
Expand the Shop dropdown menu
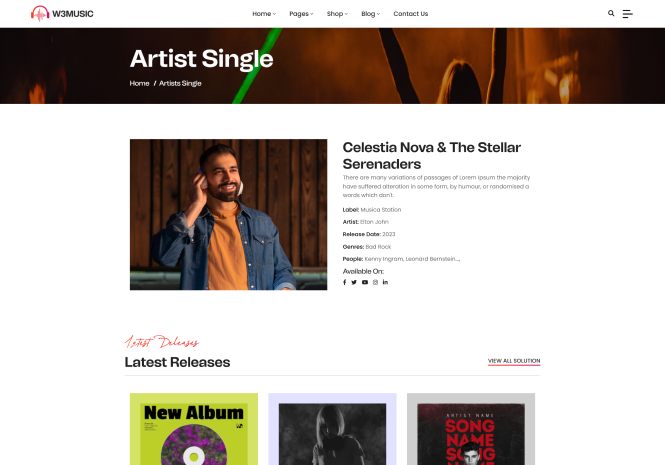337,14
